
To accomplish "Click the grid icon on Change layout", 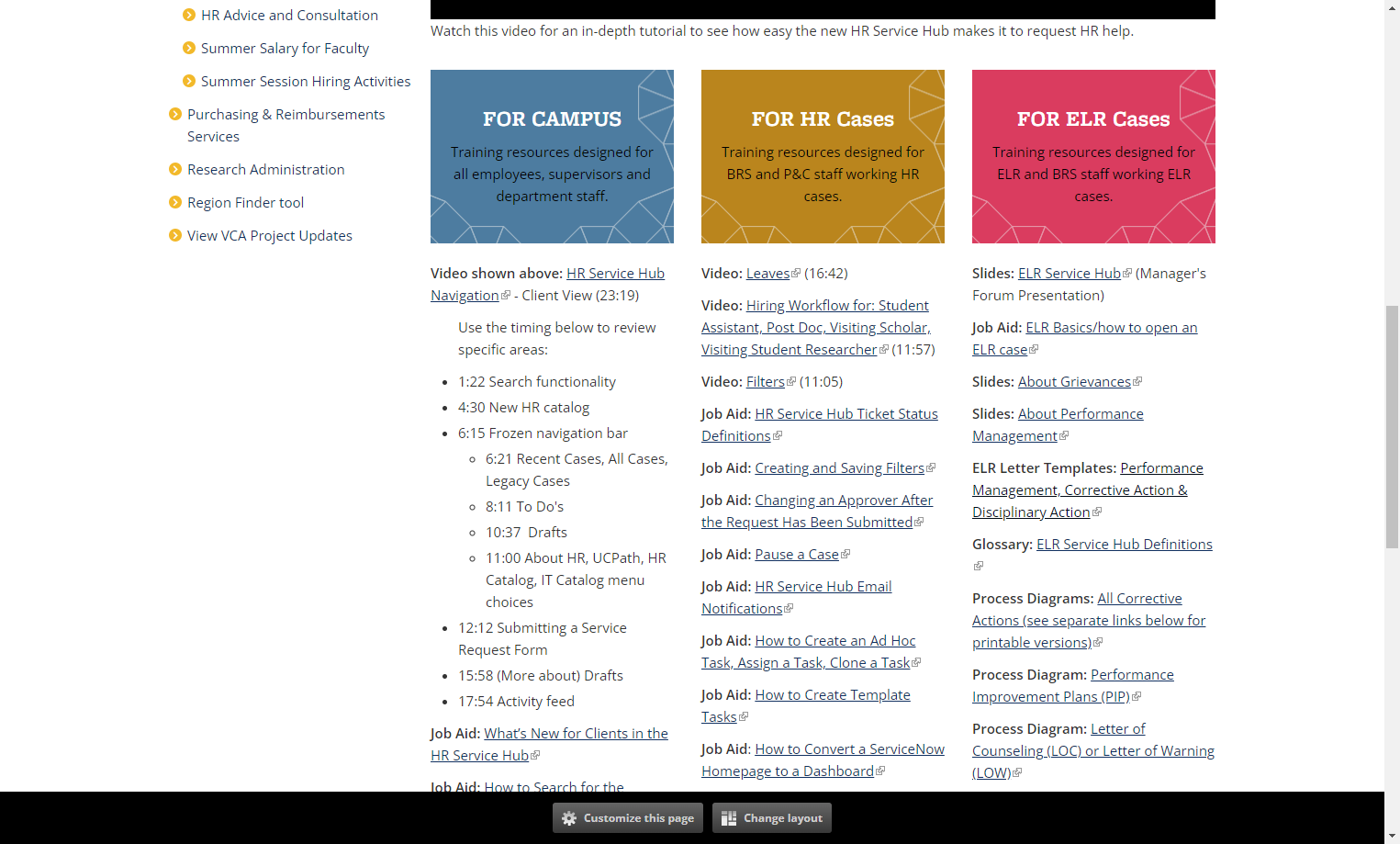I will pyautogui.click(x=729, y=818).
